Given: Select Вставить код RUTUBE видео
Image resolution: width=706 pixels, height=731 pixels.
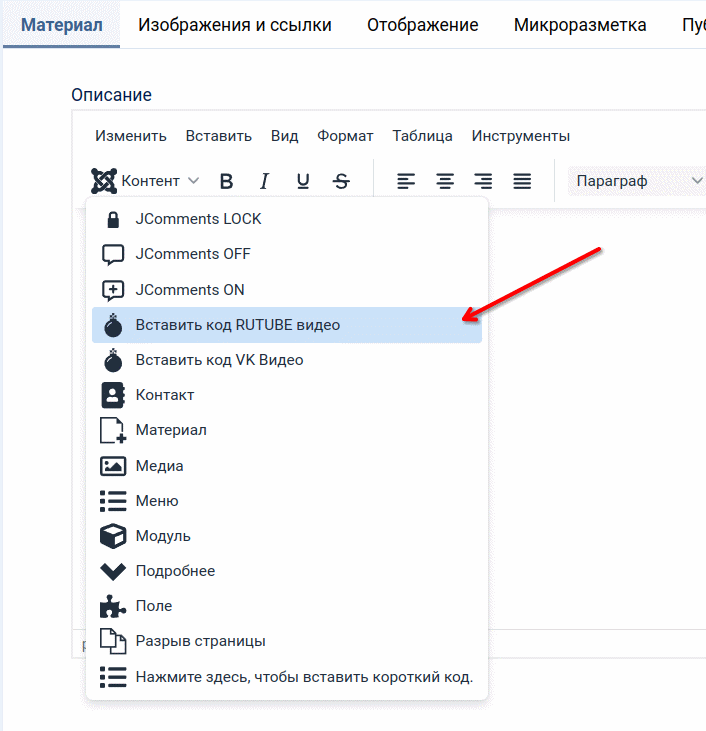Looking at the screenshot, I should [x=287, y=325].
